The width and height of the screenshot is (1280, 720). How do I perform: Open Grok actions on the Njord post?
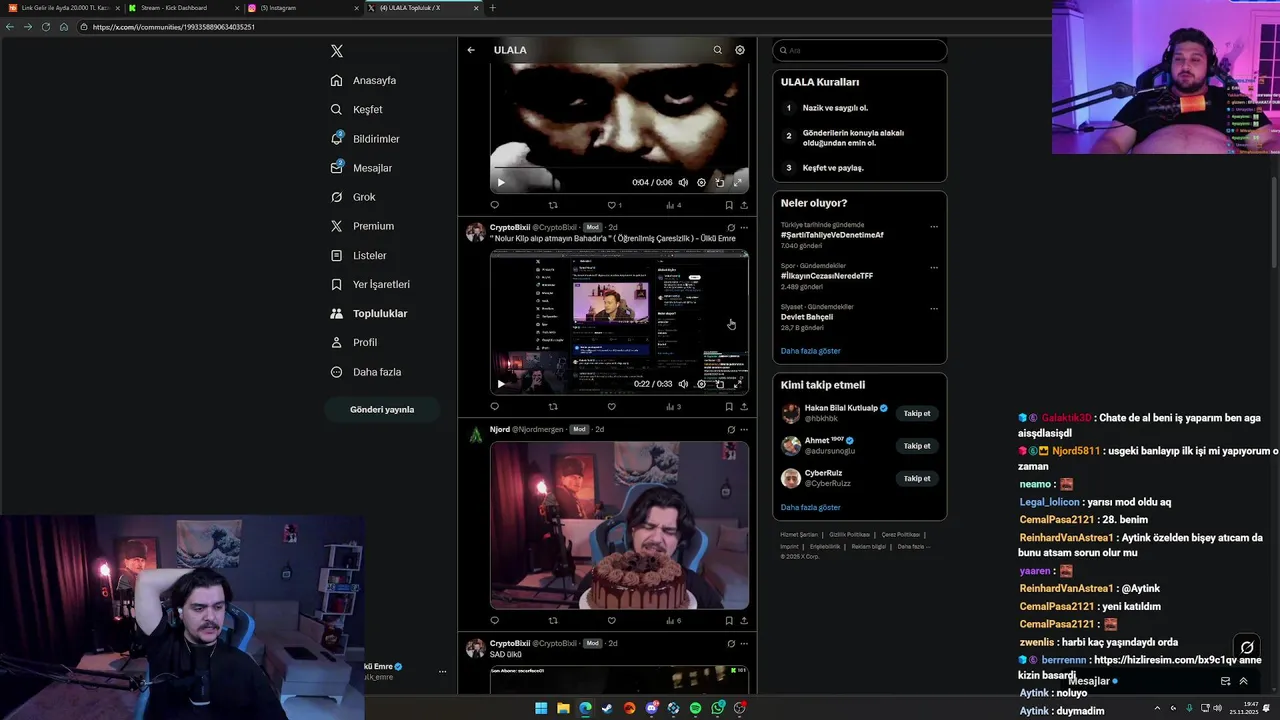tap(731, 429)
